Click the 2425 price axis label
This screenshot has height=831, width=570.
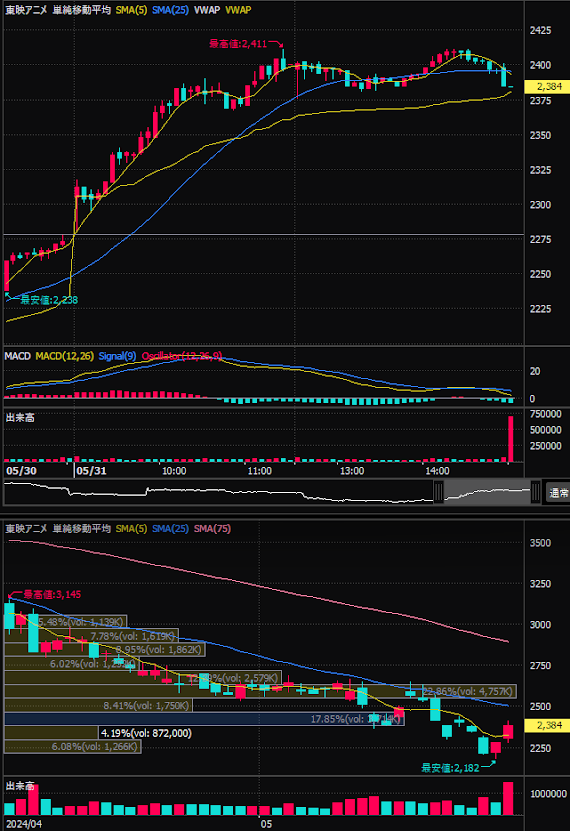tap(540, 30)
